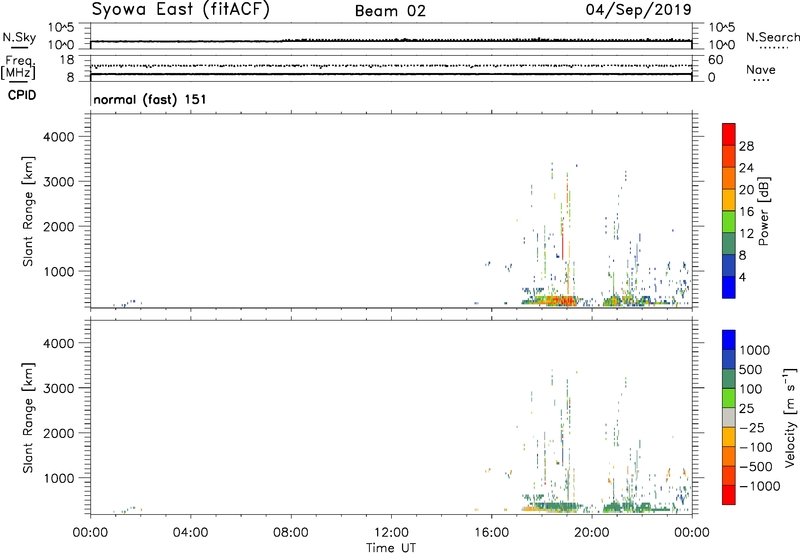Click the 'normal (fast) 151' text
Viewport: 800px width, 554px height.
pos(149,99)
